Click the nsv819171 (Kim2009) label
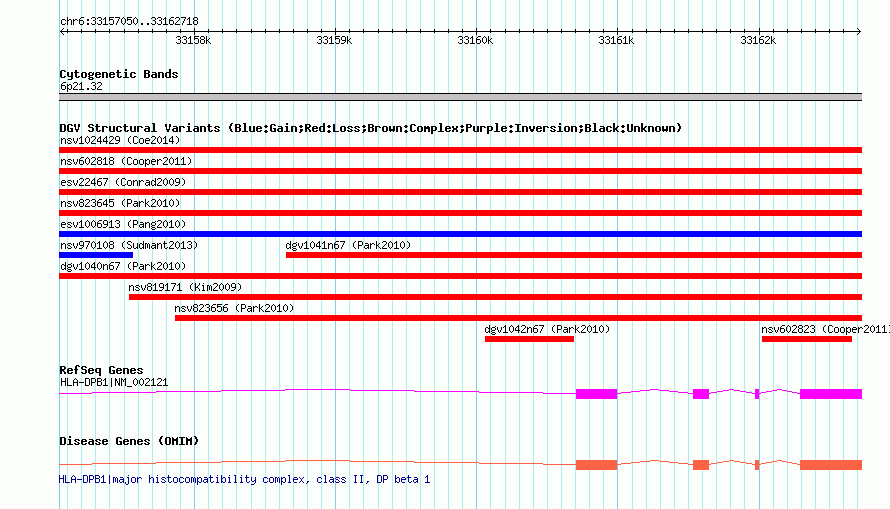 tap(185, 287)
